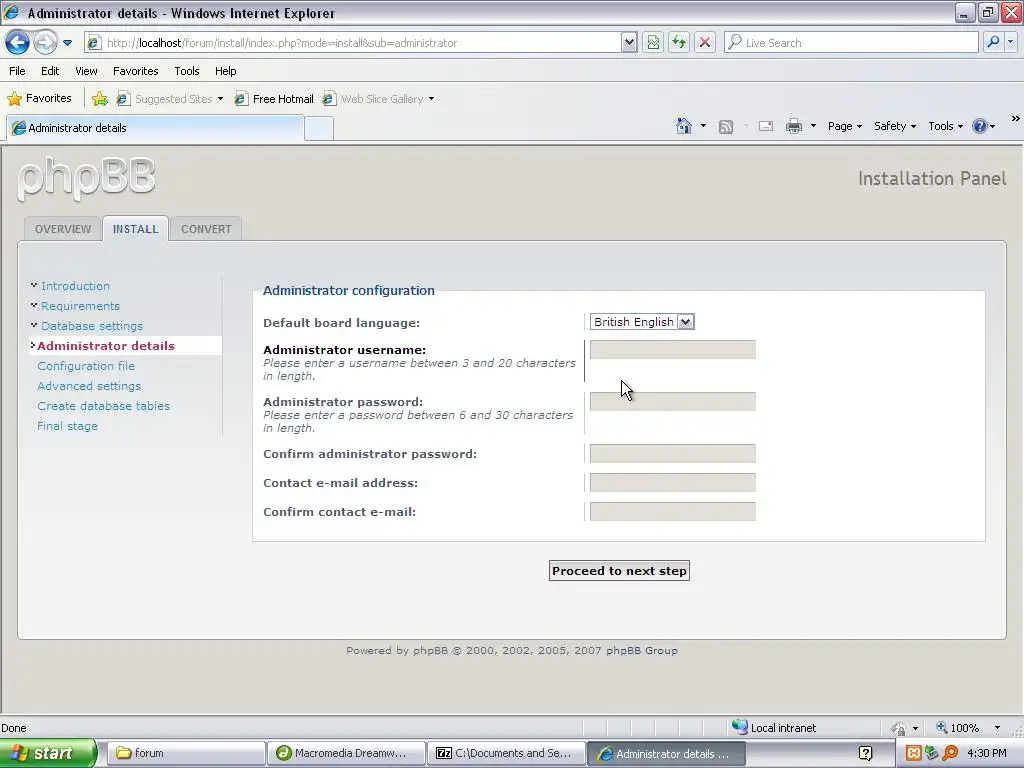Image resolution: width=1024 pixels, height=768 pixels.
Task: Click the RSS Feeds icon
Action: (x=726, y=127)
